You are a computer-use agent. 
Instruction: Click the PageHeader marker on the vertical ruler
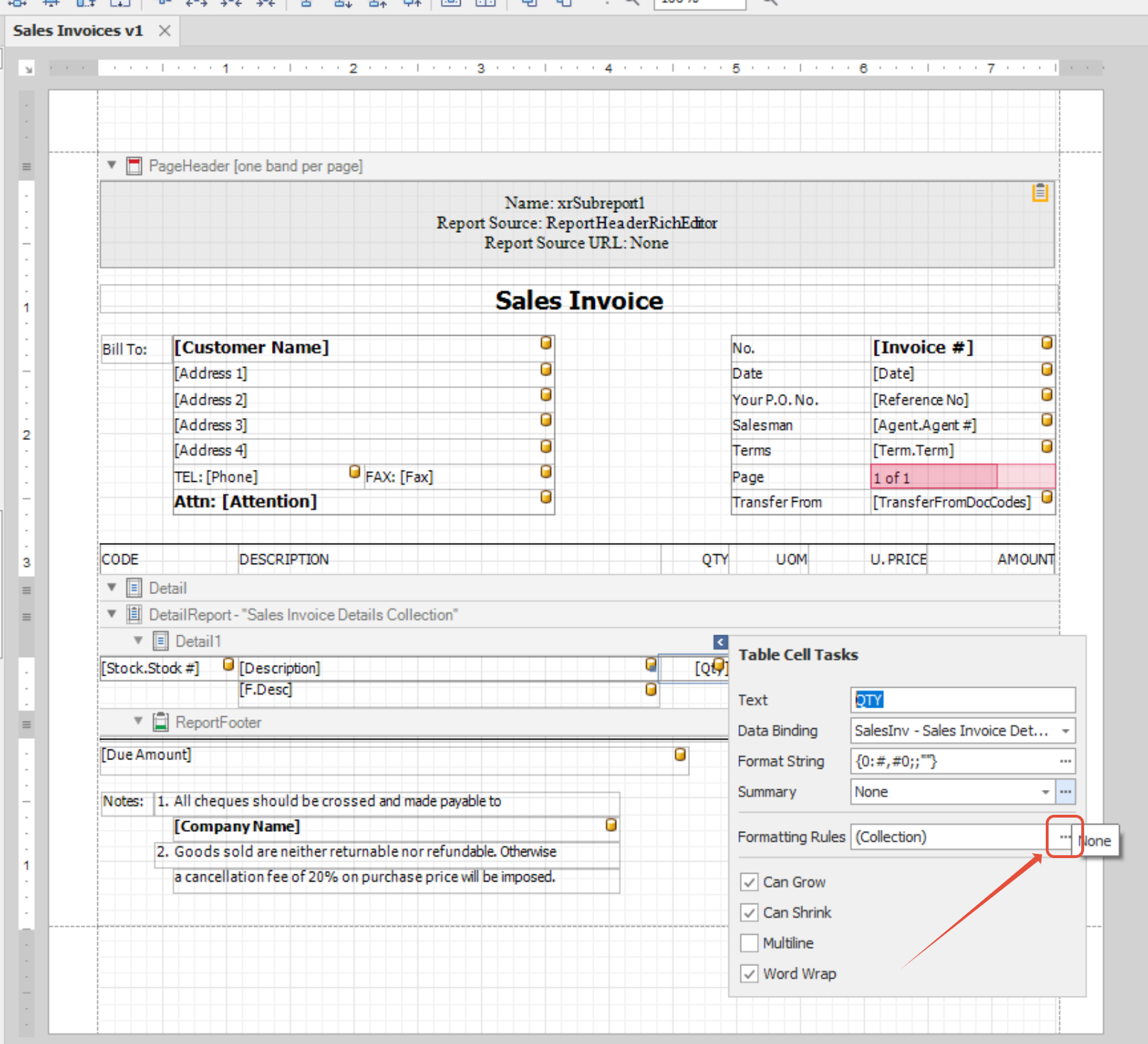coord(26,167)
